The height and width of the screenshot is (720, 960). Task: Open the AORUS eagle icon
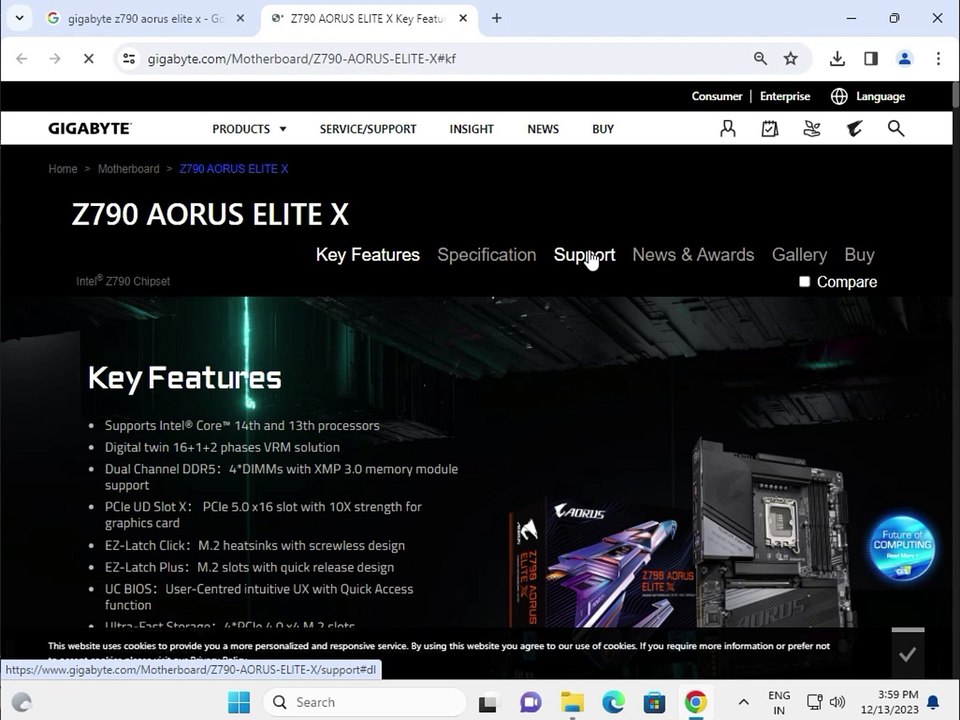854,129
